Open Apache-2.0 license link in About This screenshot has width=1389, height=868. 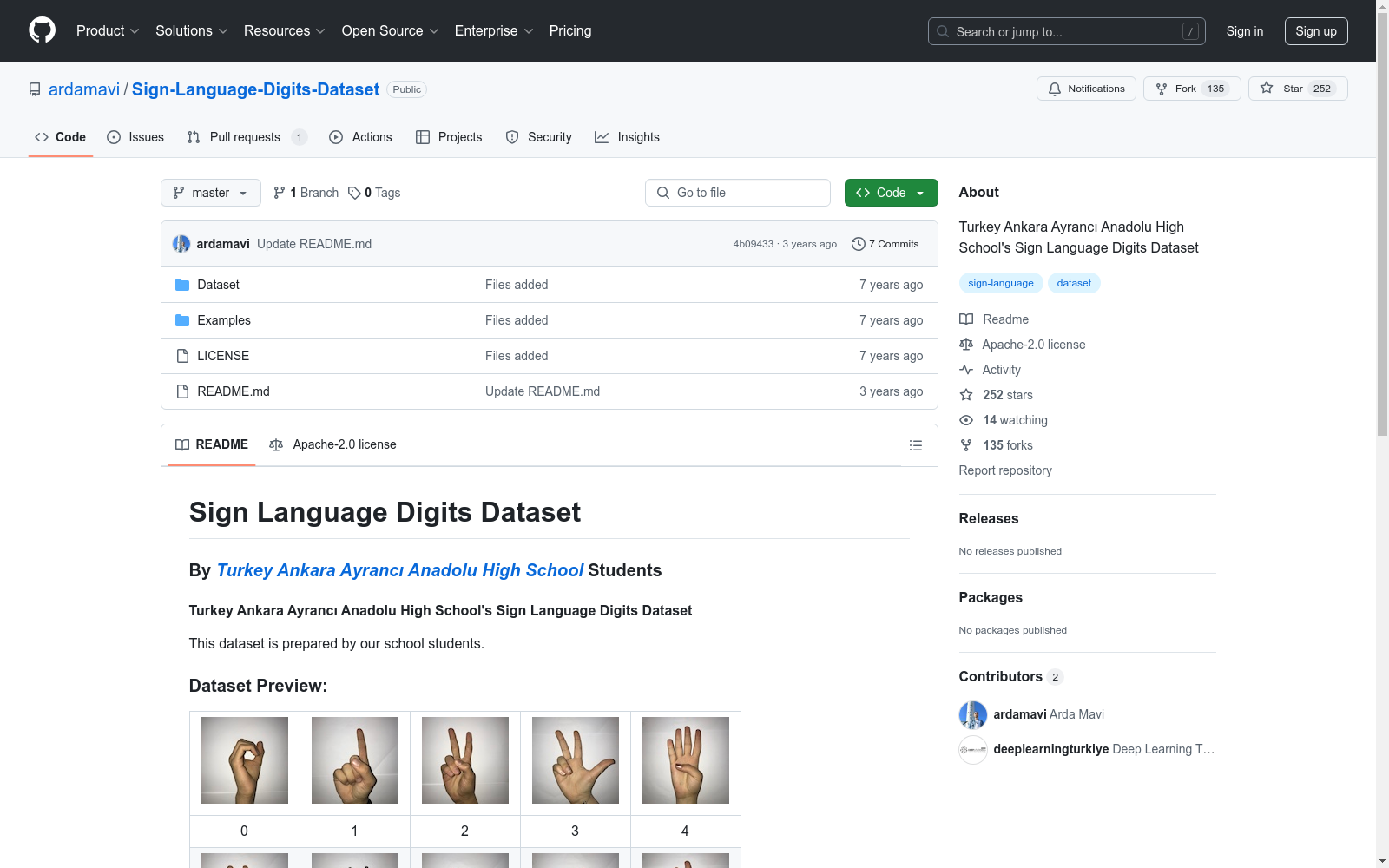(1023, 345)
